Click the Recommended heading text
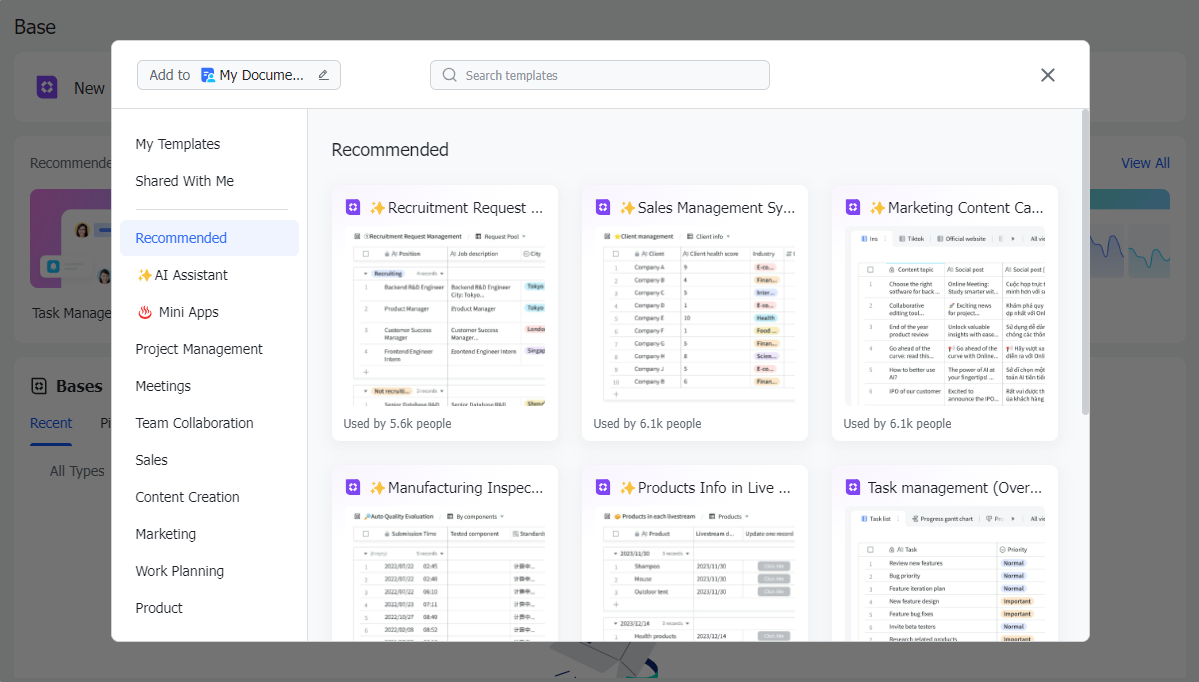Image resolution: width=1199 pixels, height=682 pixels. [x=390, y=150]
